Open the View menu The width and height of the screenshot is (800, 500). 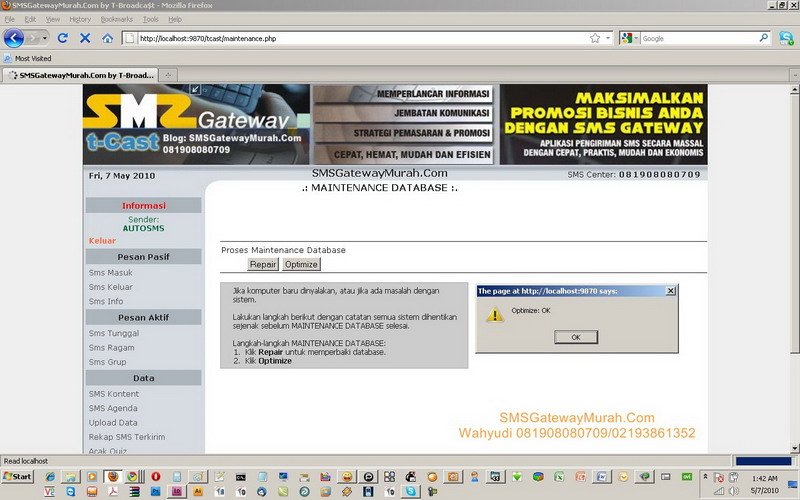(53, 19)
